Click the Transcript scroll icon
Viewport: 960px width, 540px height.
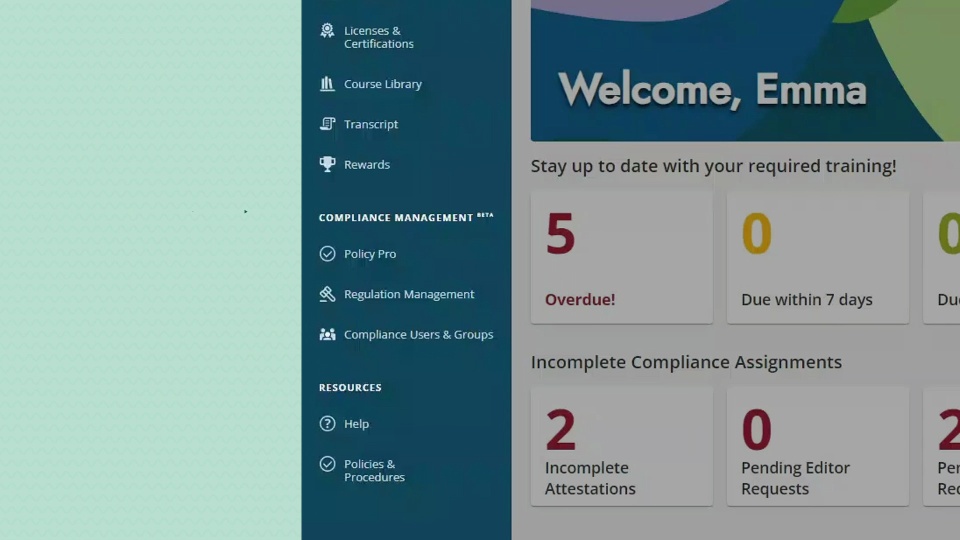[328, 124]
